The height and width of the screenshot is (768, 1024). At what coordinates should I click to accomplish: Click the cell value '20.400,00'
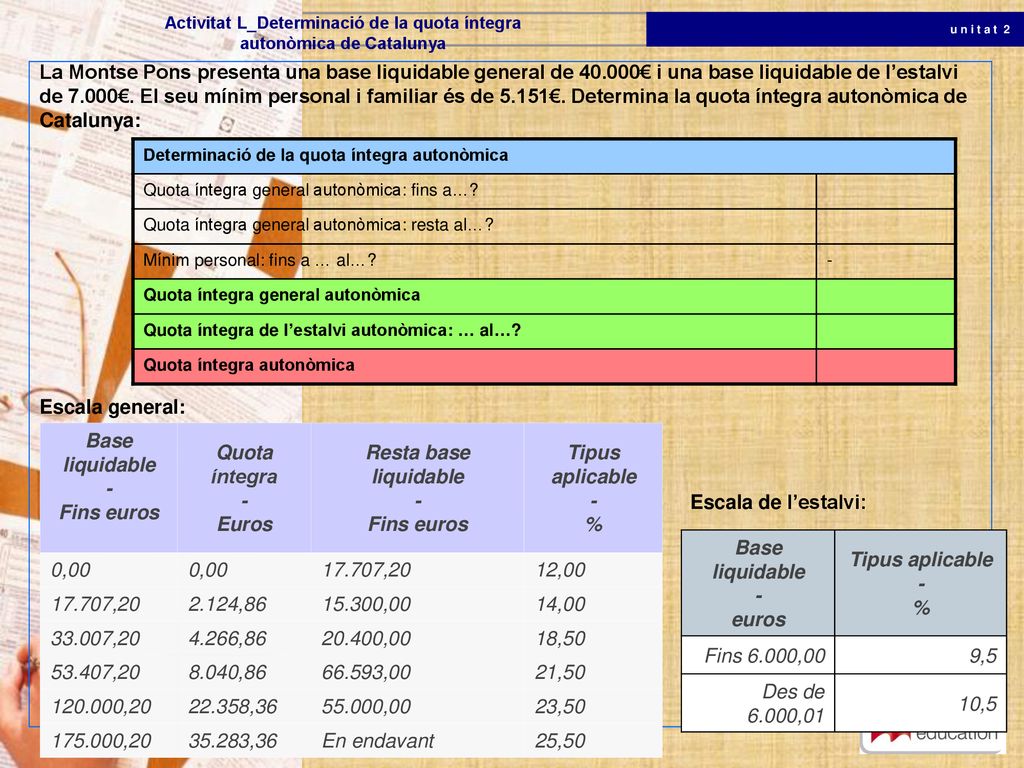[x=366, y=638]
